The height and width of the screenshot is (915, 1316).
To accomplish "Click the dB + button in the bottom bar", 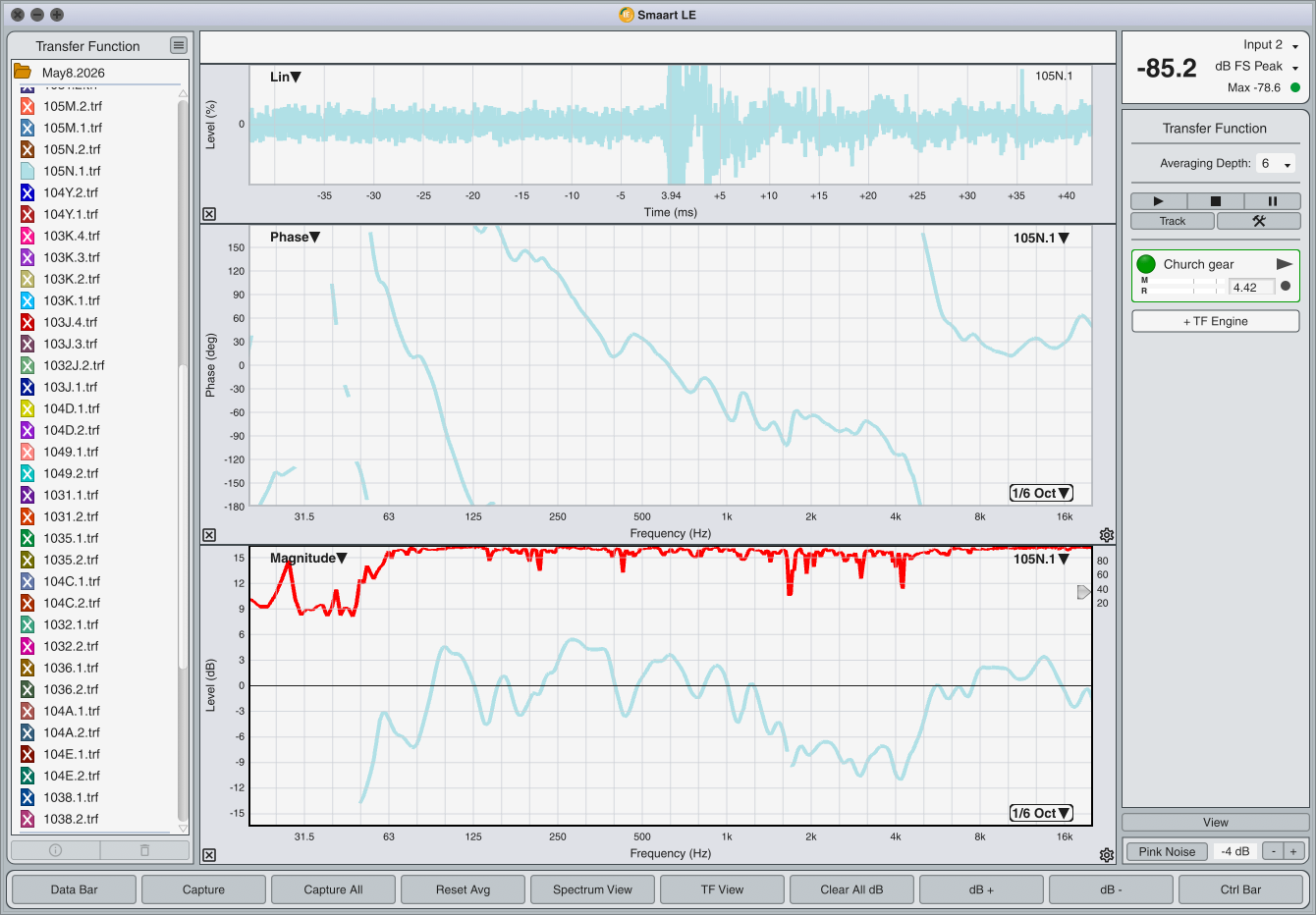I will tap(981, 889).
